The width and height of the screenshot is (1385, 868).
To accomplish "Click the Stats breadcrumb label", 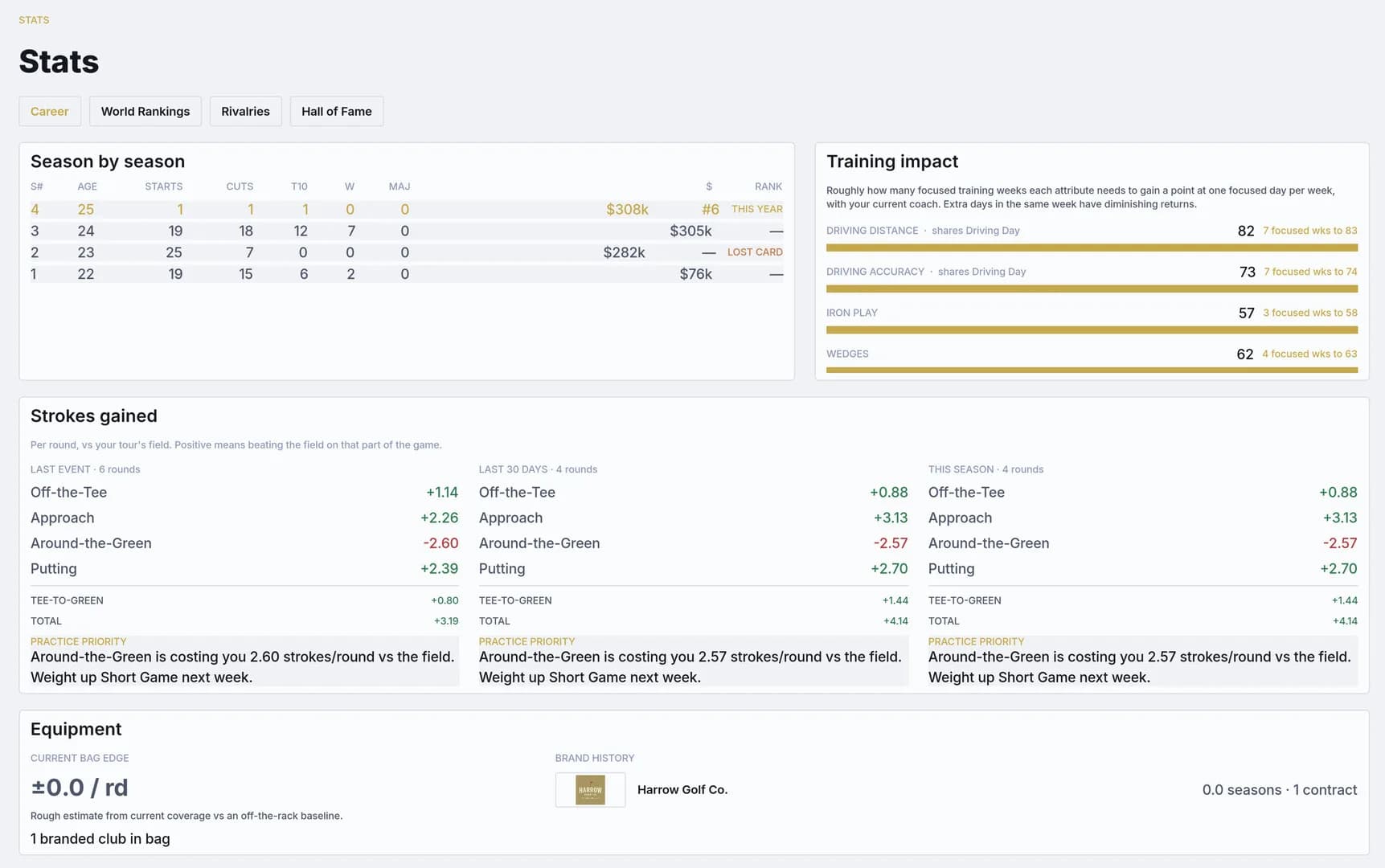I will [34, 20].
